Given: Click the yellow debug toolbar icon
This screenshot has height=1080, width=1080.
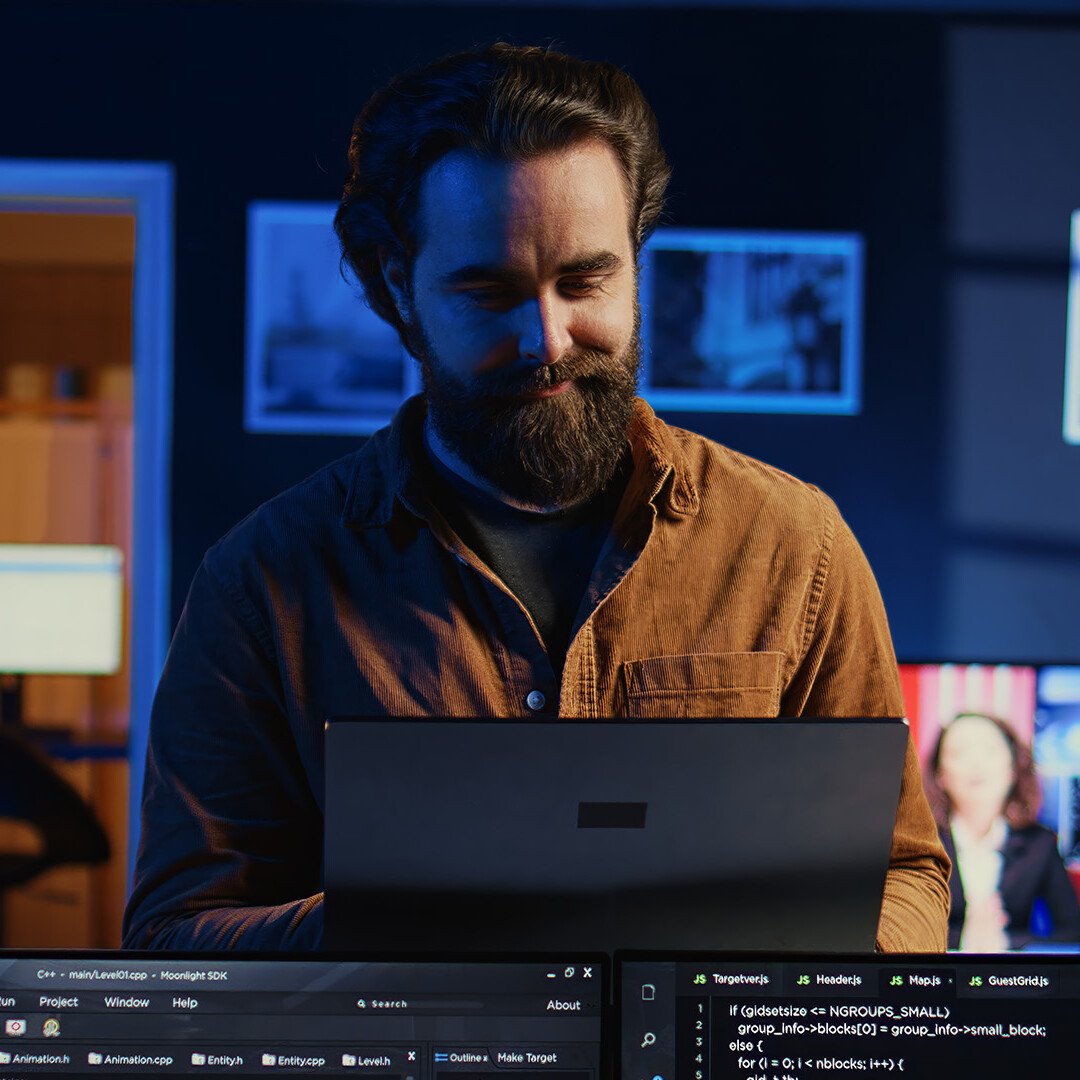Looking at the screenshot, I should pyautogui.click(x=51, y=1027).
